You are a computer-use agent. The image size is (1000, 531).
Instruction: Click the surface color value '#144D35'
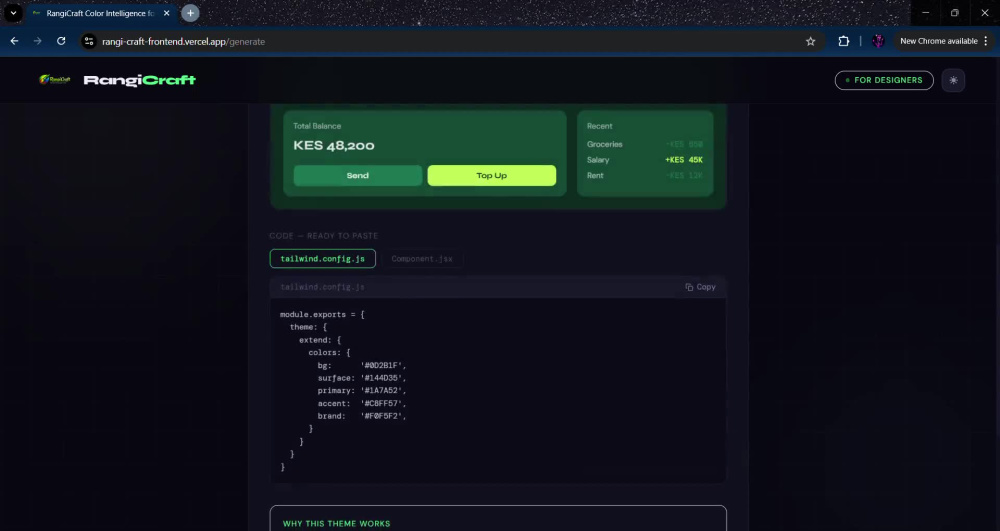381,378
